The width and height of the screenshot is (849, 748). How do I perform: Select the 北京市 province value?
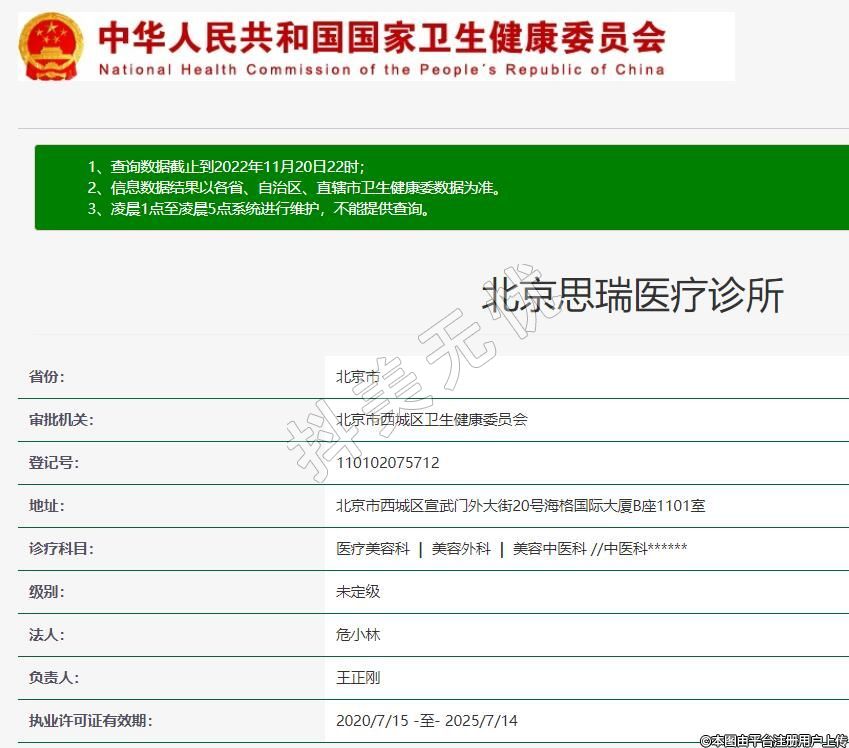358,377
